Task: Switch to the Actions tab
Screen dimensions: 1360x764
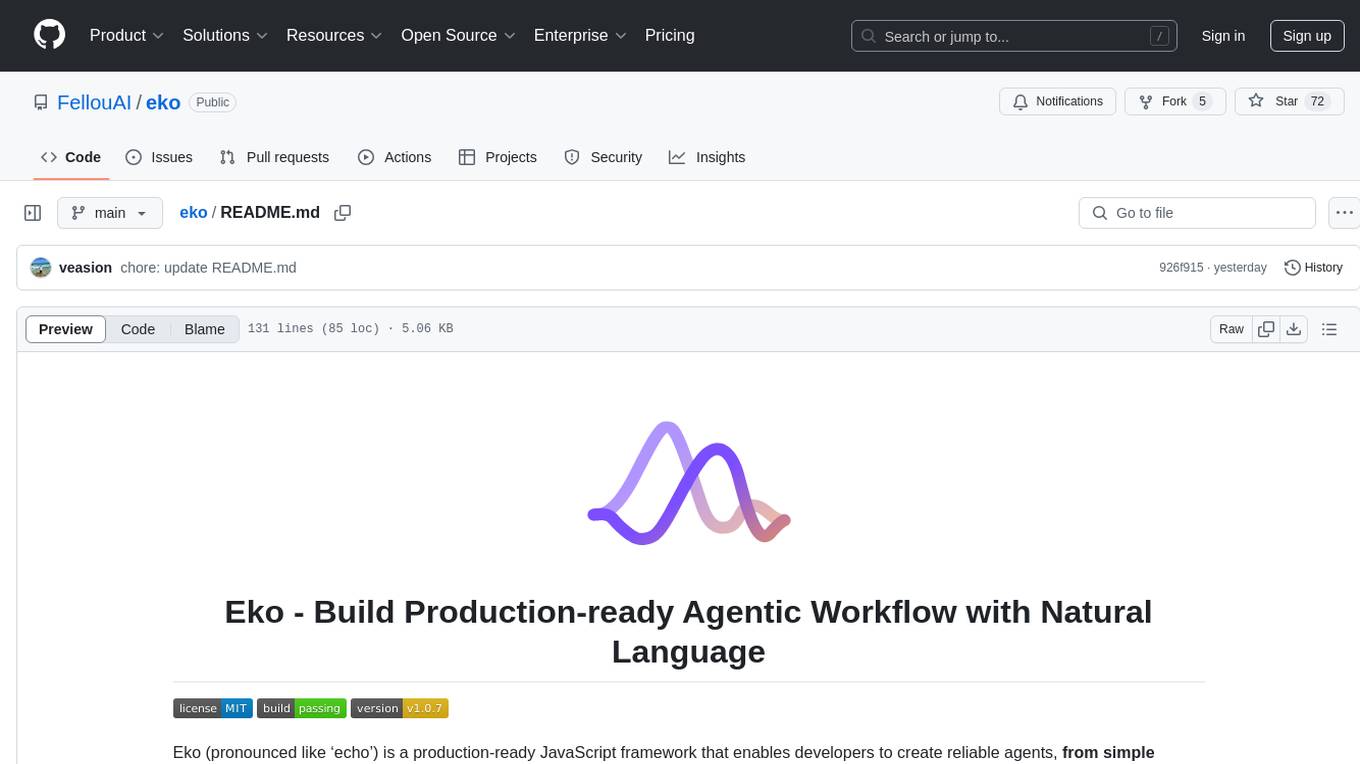Action: click(394, 157)
